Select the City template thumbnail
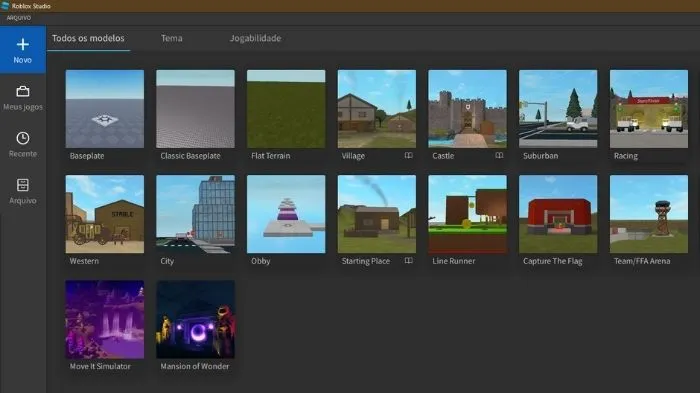 (196, 214)
